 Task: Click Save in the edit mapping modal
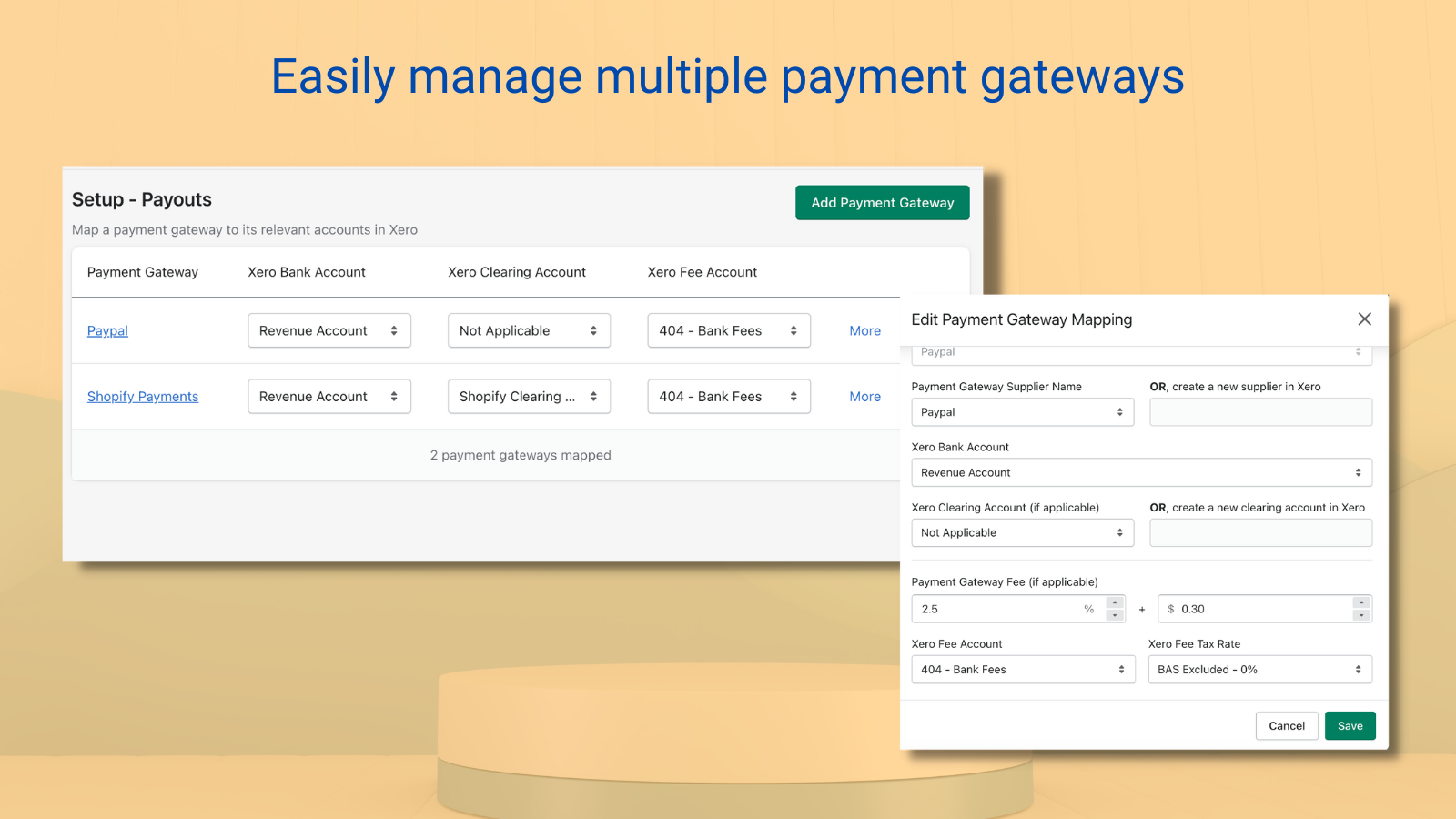pyautogui.click(x=1350, y=725)
